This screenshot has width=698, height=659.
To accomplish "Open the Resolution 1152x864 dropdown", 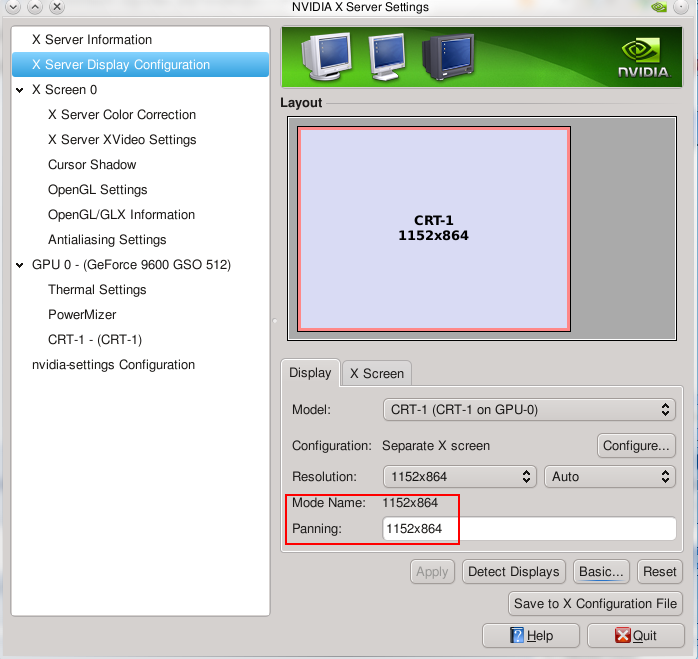I will click(x=460, y=477).
